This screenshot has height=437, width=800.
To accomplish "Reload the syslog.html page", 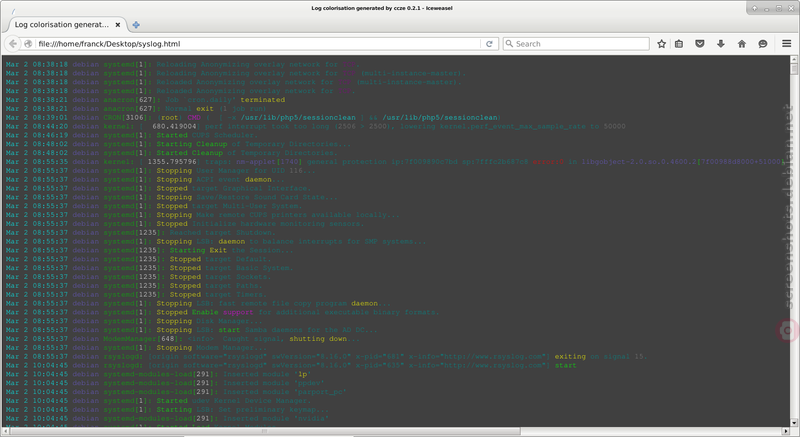I will pos(489,44).
